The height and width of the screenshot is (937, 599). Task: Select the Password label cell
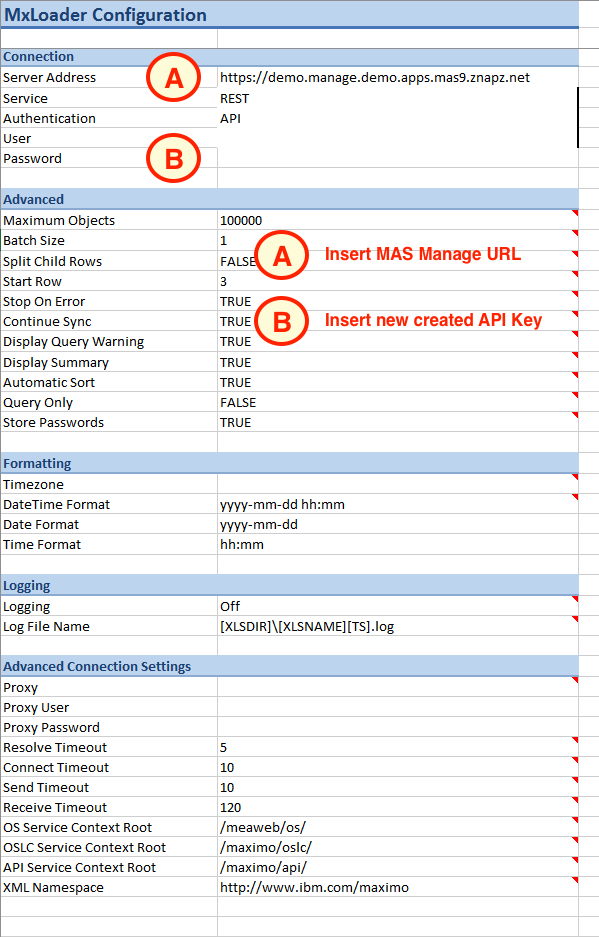click(x=109, y=158)
